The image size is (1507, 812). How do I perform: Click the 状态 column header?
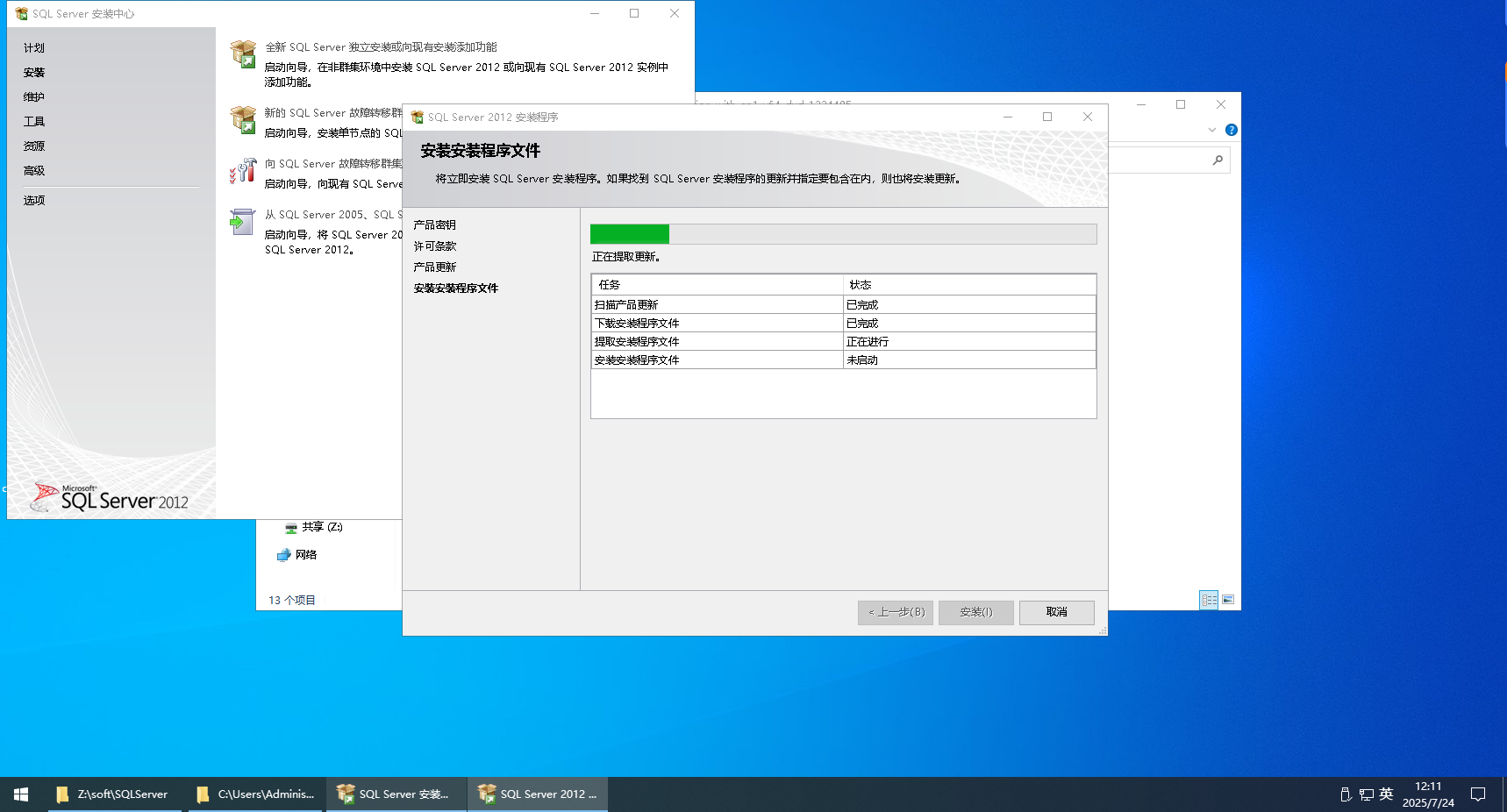pos(969,285)
